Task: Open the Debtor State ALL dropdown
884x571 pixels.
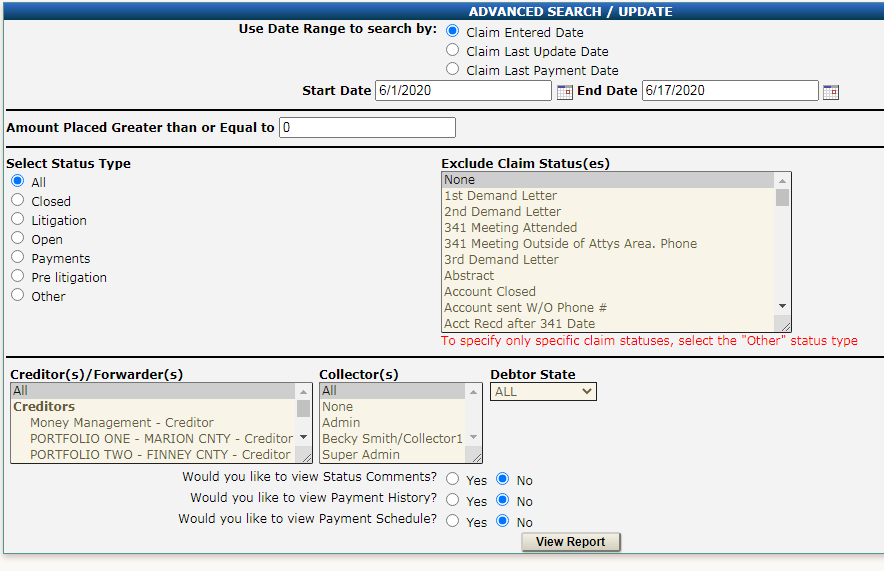Action: coord(543,392)
